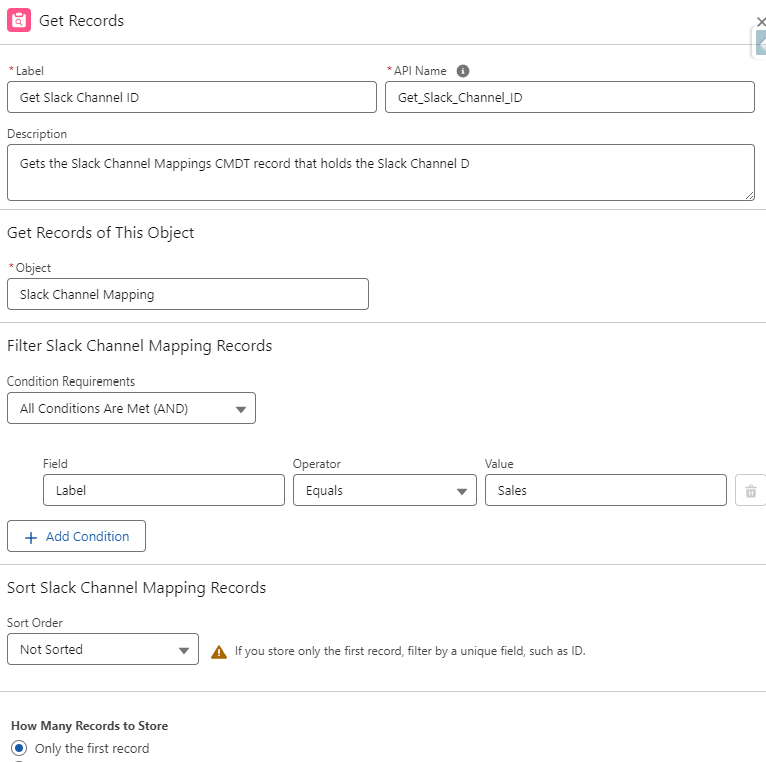
Task: Open the Operator Equals dropdown
Action: point(384,490)
